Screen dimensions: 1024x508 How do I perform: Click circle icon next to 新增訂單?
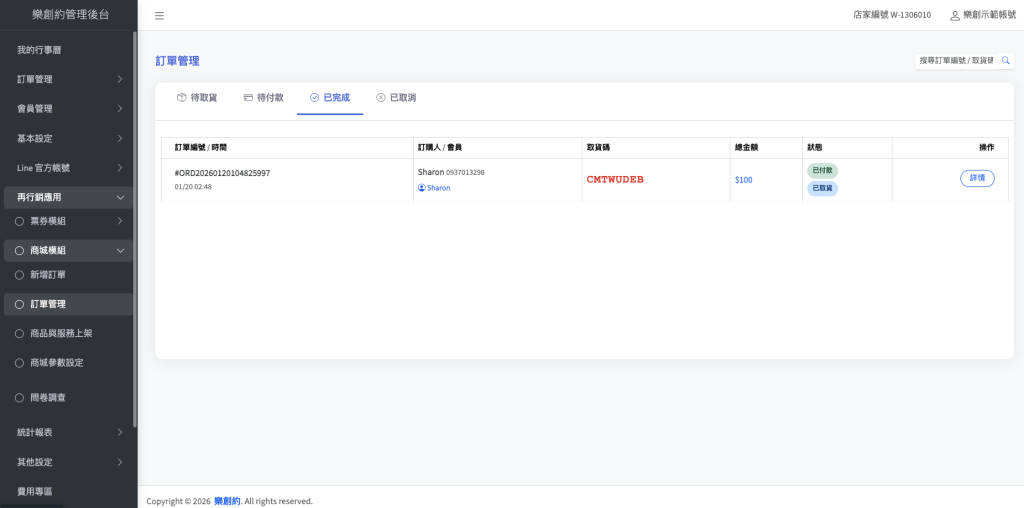coord(19,274)
